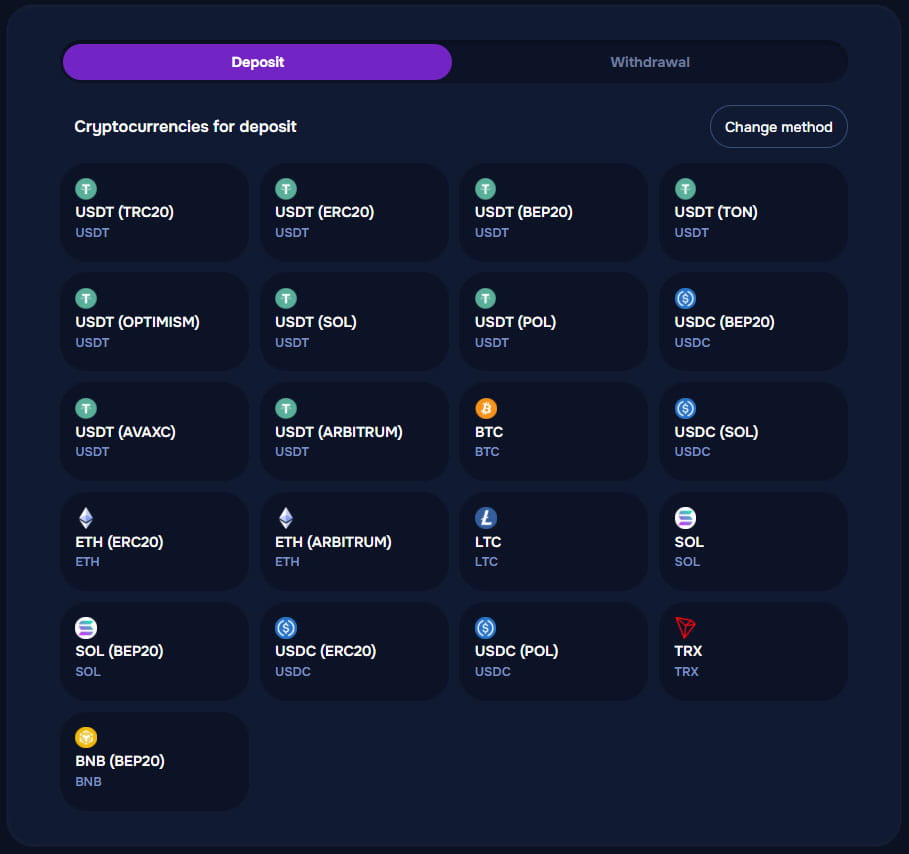This screenshot has height=854, width=909.
Task: Pick ETH (ARBITRUM) label
Action: pyautogui.click(x=333, y=542)
